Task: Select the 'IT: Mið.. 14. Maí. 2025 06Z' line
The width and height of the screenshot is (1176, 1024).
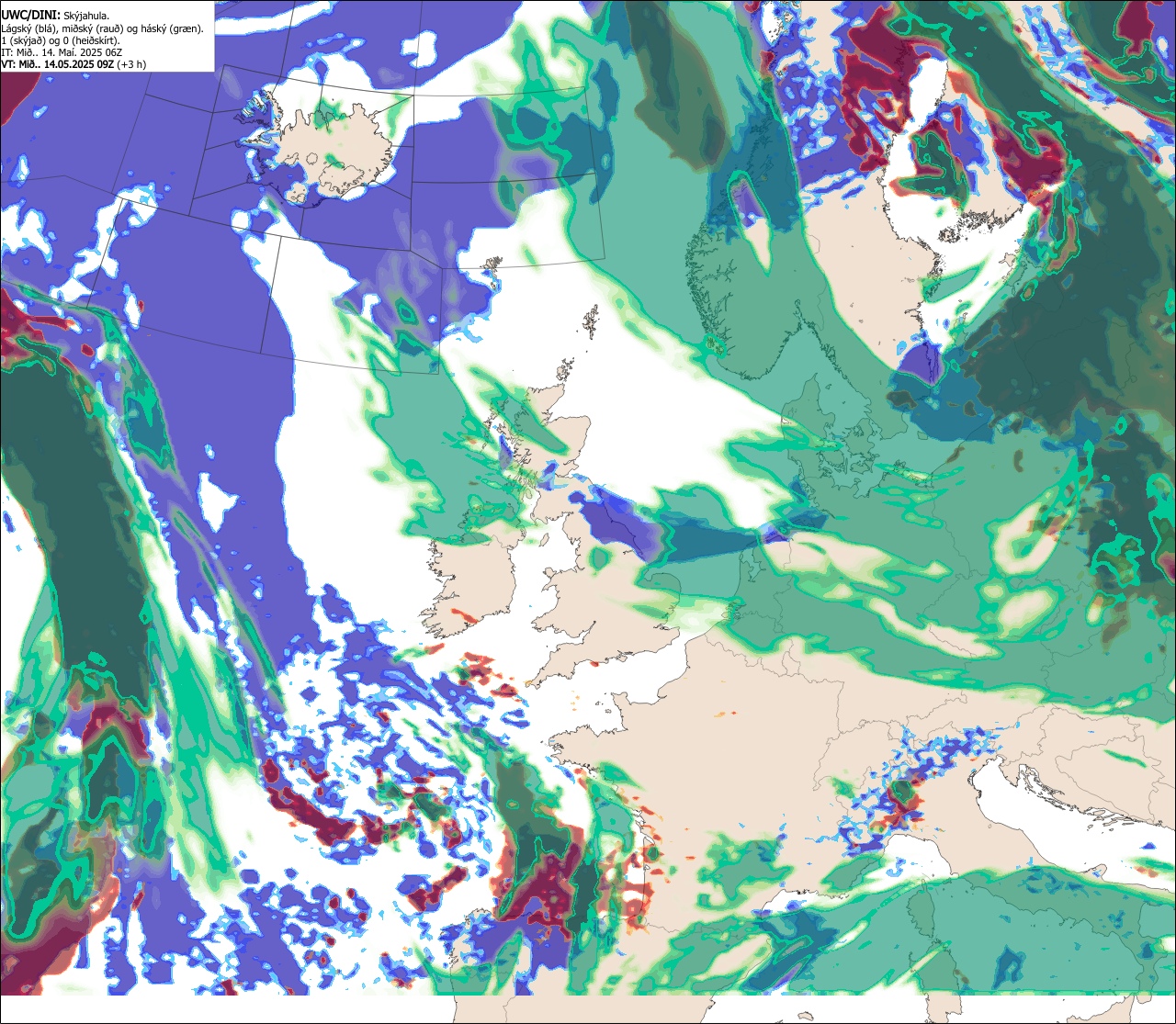Action: click(62, 52)
